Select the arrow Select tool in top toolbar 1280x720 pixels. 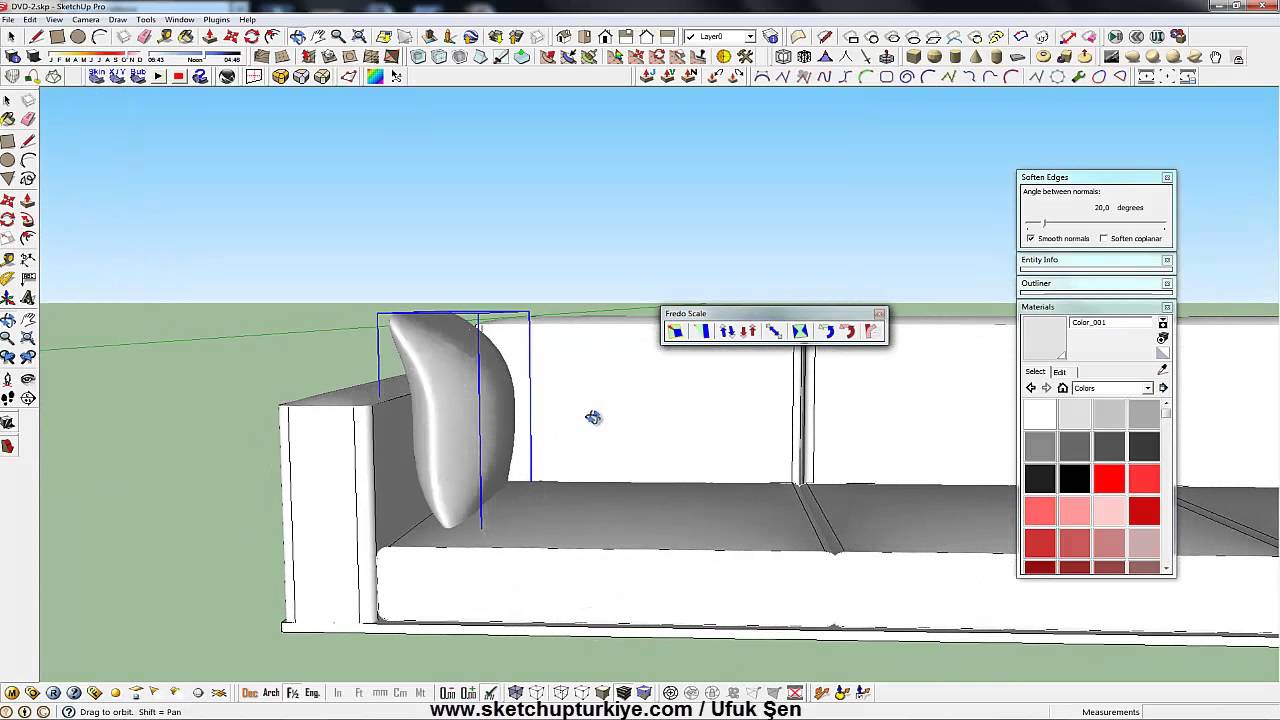12,37
